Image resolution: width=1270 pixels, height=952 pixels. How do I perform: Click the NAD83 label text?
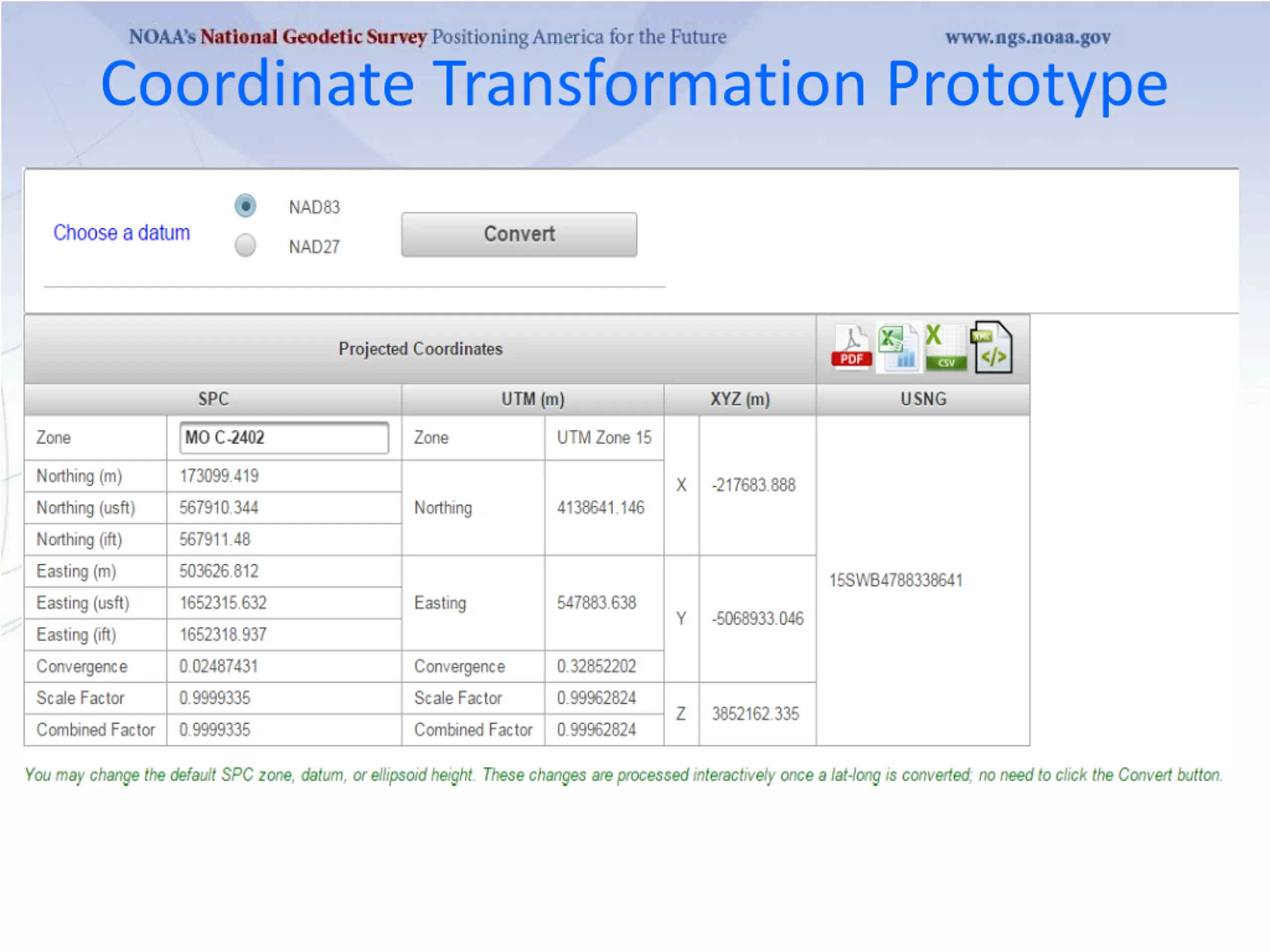pos(315,207)
